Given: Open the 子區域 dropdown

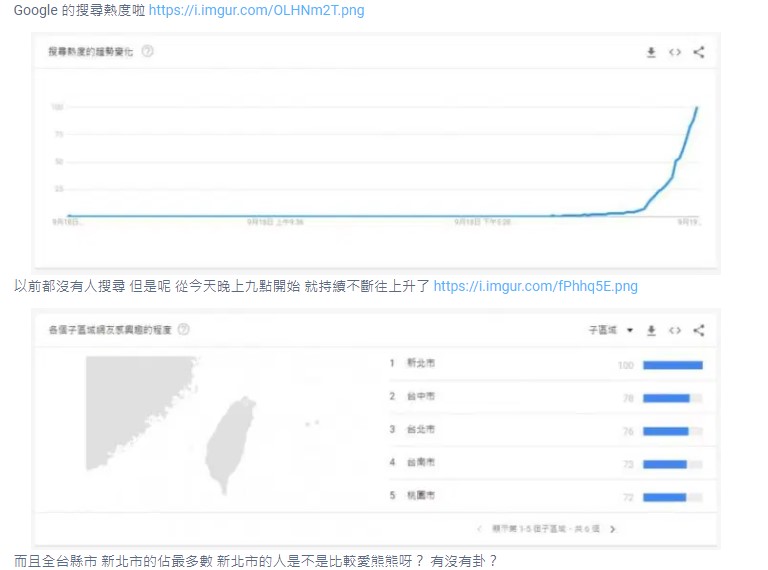Looking at the screenshot, I should point(611,330).
